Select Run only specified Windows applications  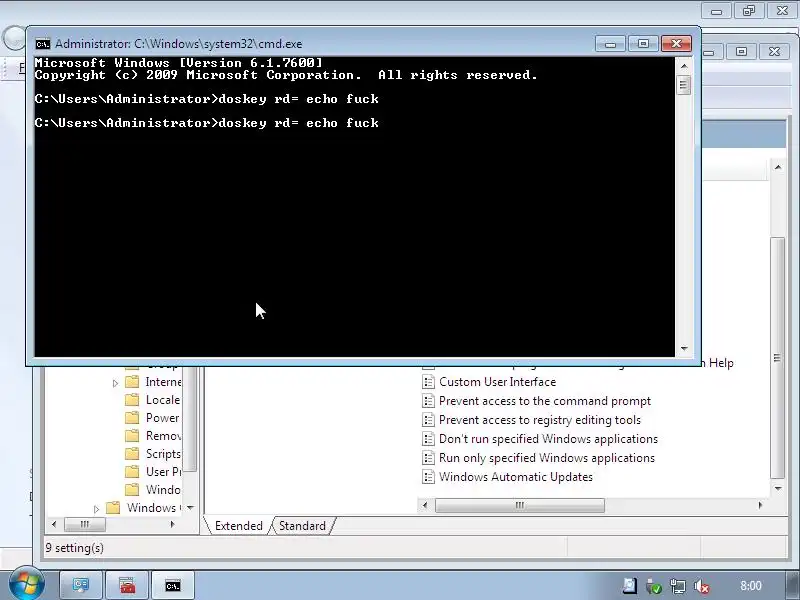(547, 457)
